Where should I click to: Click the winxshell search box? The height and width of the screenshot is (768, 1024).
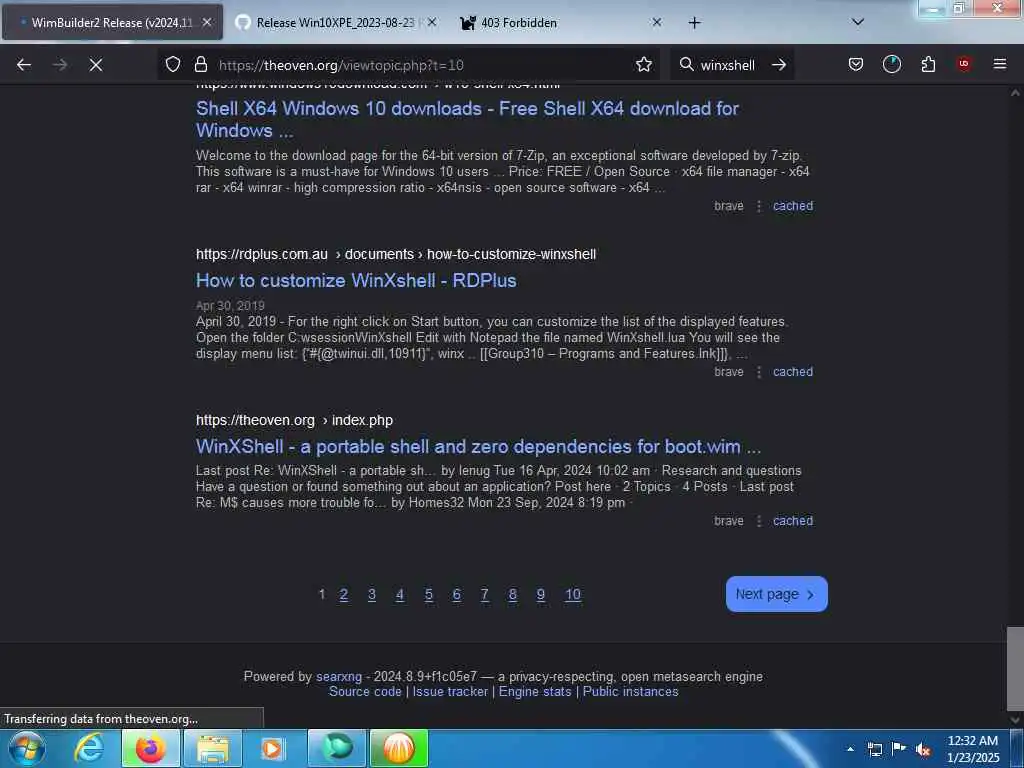728,65
